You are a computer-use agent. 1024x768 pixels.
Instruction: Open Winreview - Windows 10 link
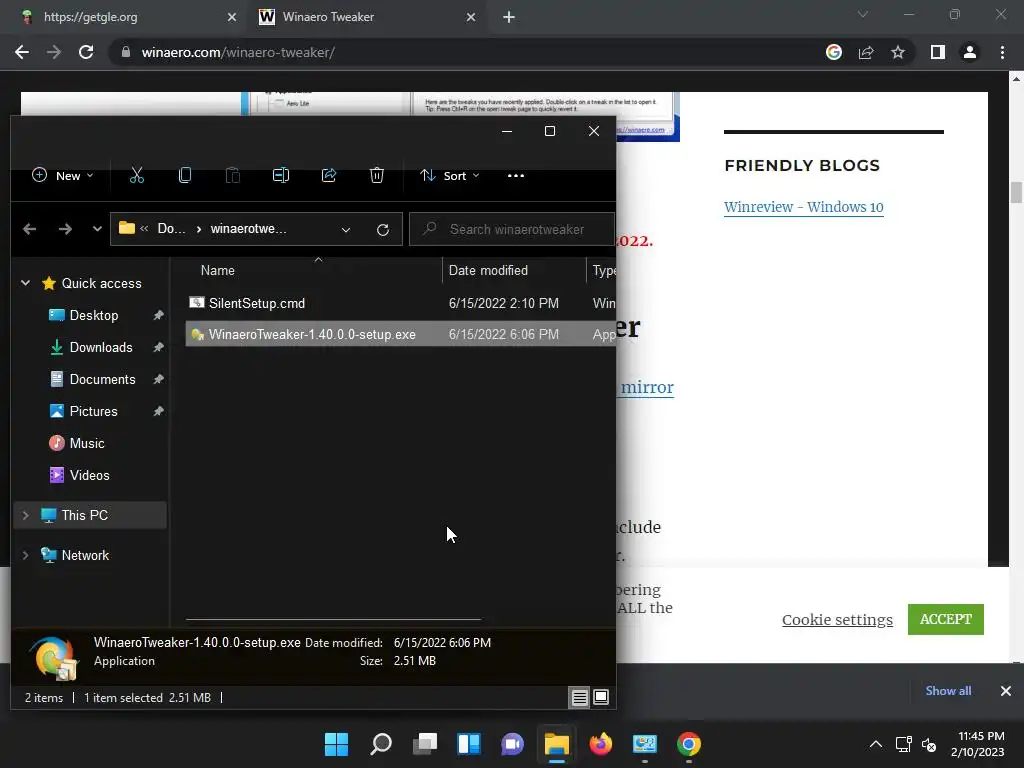803,207
